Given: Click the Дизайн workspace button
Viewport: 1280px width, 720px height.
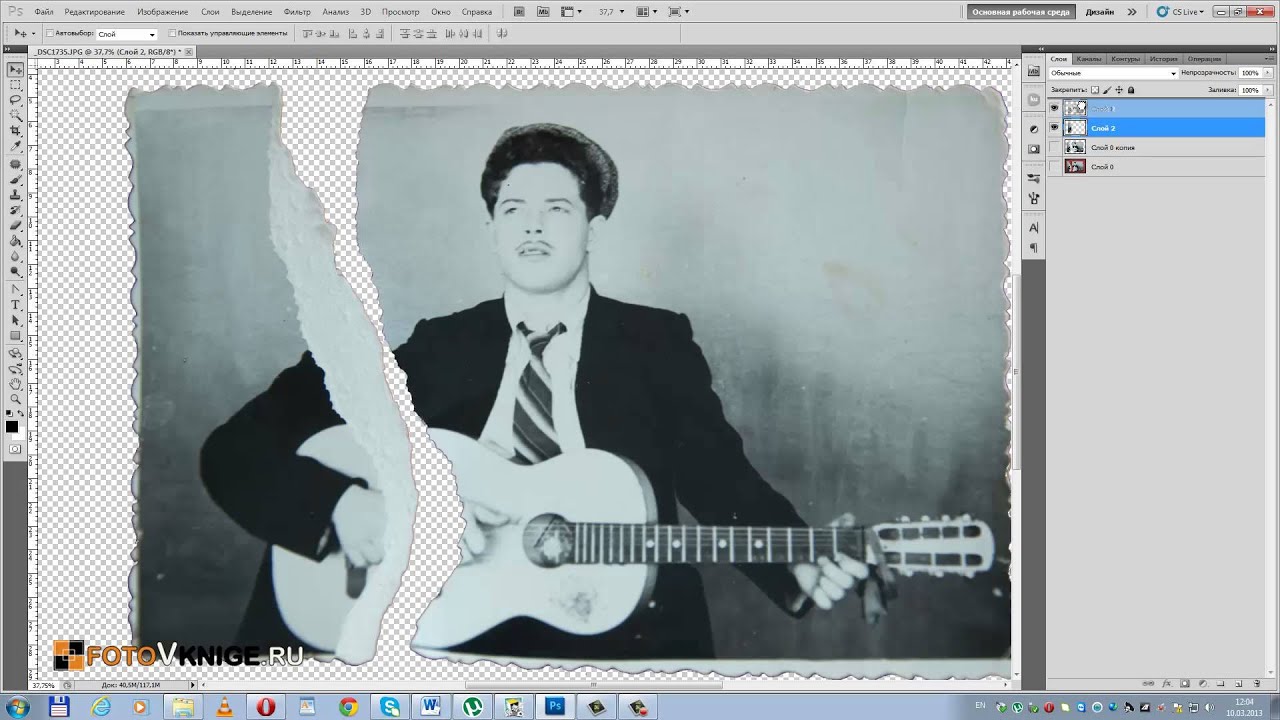Looking at the screenshot, I should coord(1099,12).
